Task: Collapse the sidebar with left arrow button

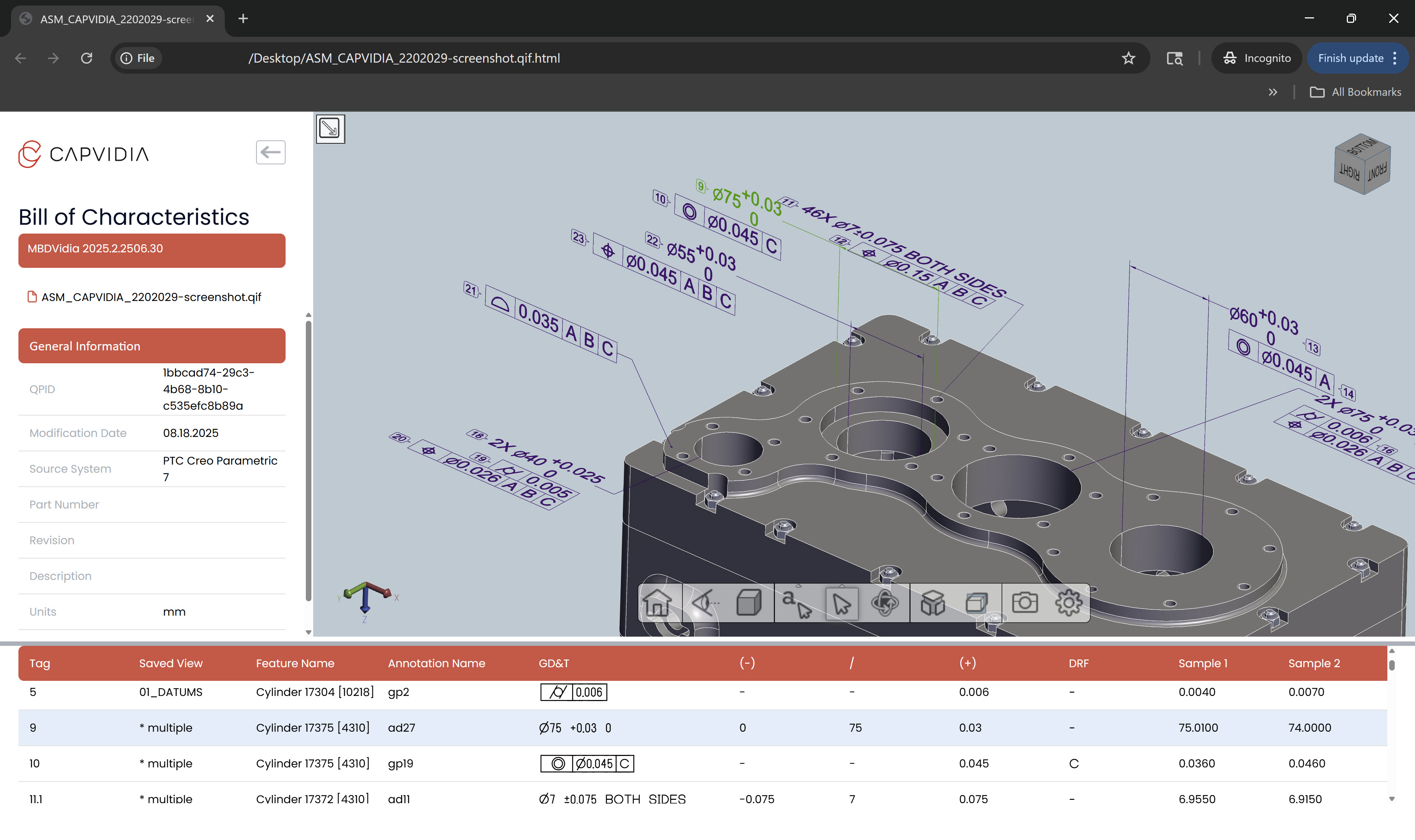Action: coord(270,152)
